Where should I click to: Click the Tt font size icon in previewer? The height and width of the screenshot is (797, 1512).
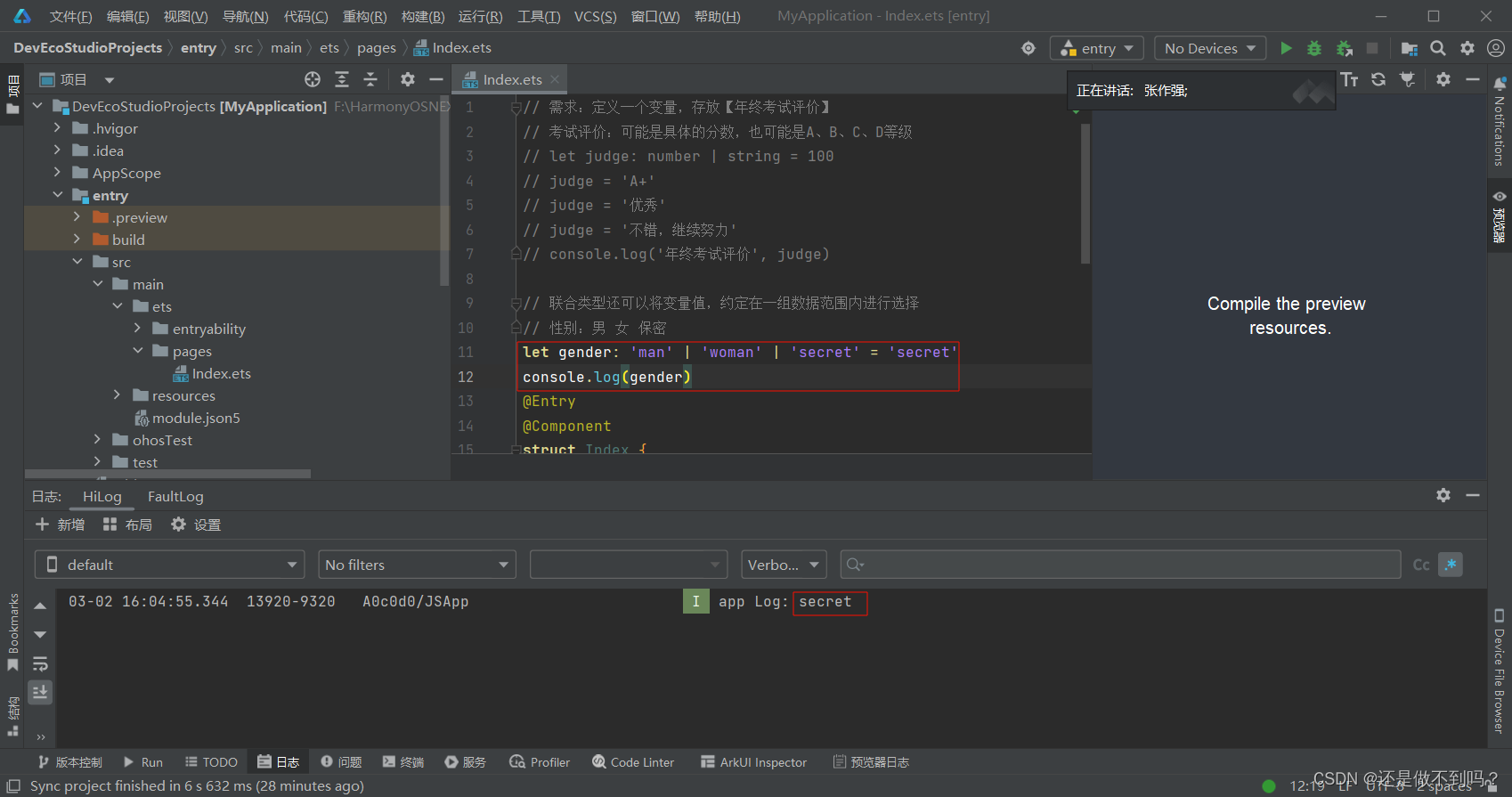point(1350,79)
